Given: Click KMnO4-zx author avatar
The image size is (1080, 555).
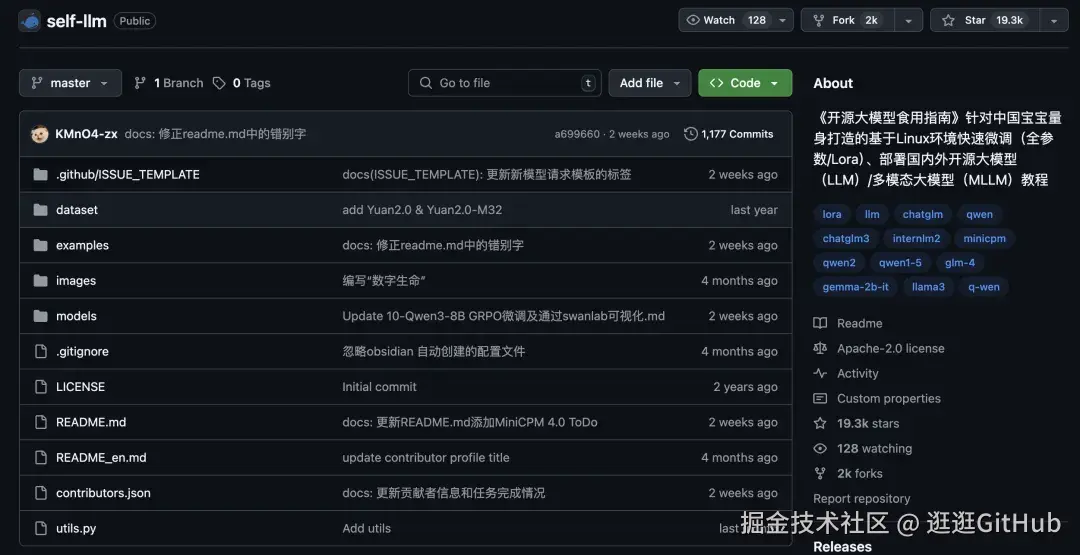Looking at the screenshot, I should 40,134.
